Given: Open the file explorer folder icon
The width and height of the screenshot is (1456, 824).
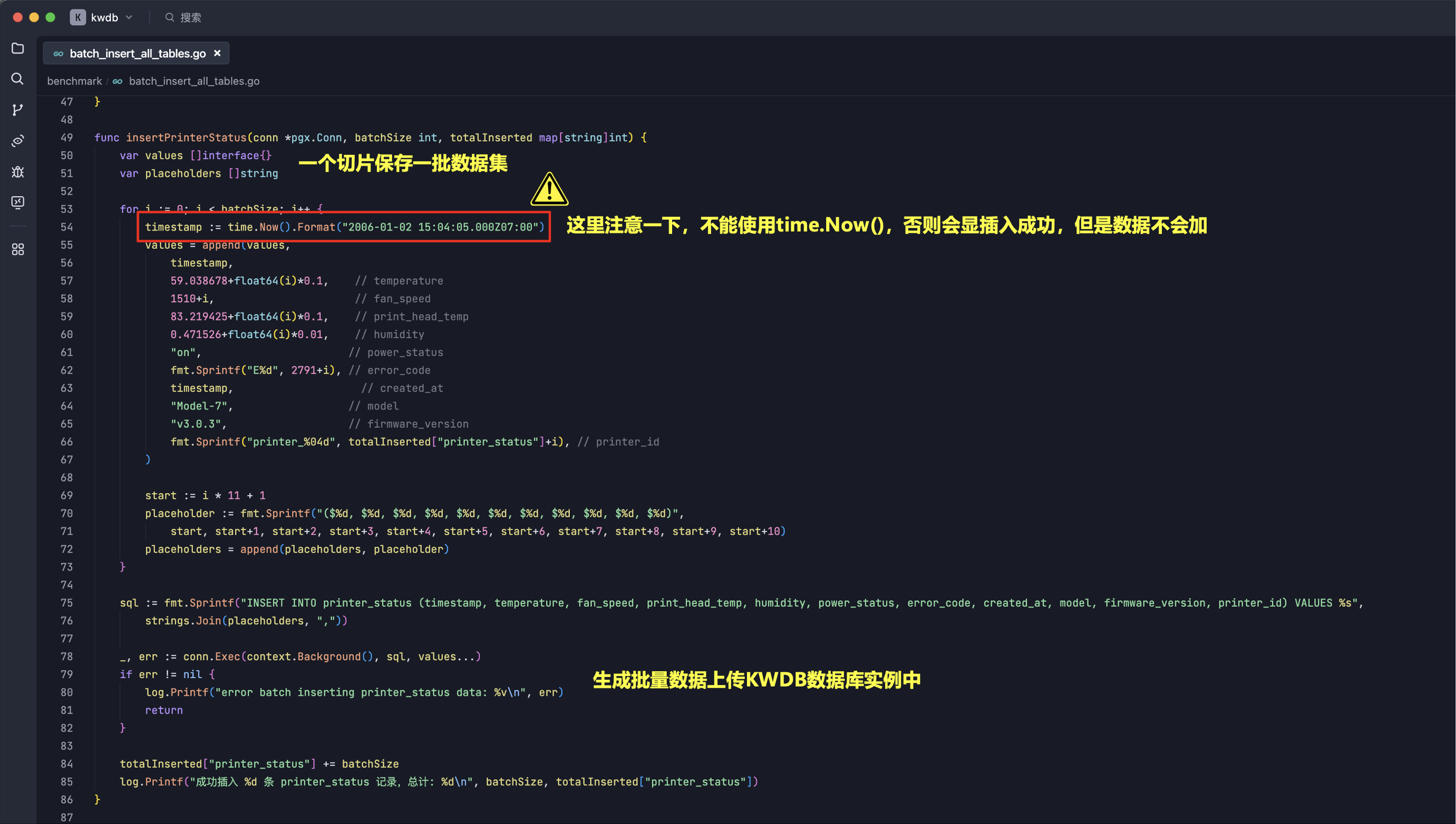Looking at the screenshot, I should [17, 48].
